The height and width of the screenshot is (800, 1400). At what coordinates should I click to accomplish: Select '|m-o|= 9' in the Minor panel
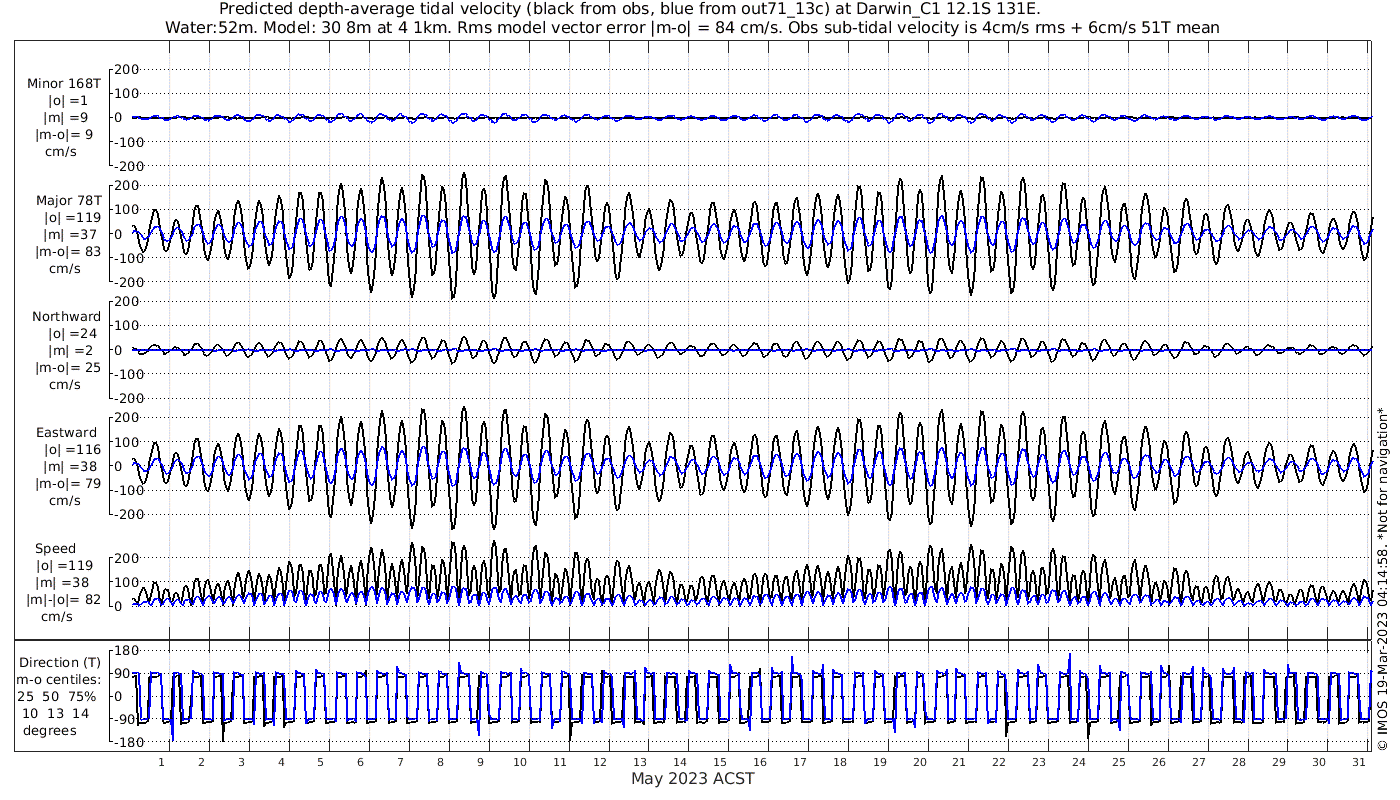coord(65,134)
